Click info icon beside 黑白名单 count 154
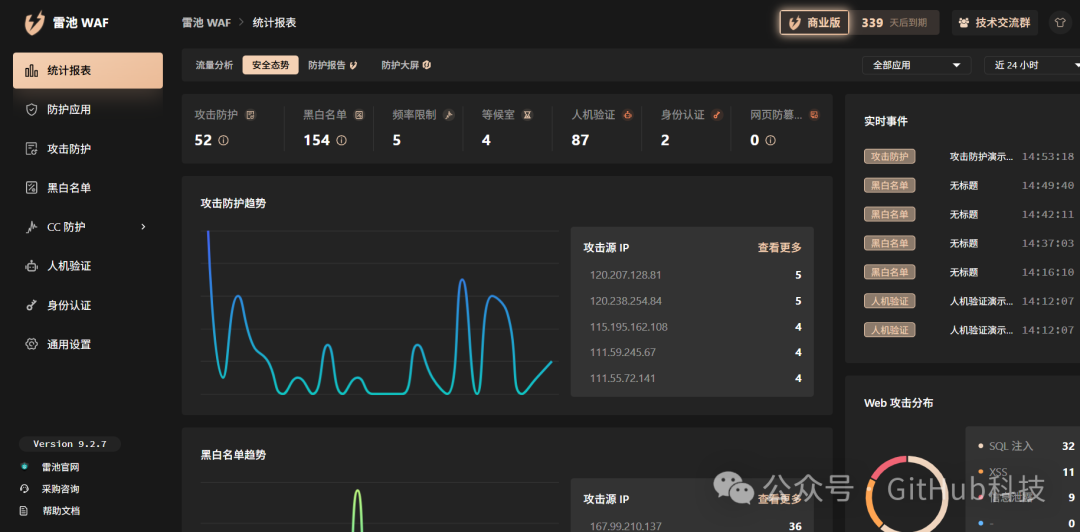Viewport: 1080px width, 532px height. coord(342,140)
